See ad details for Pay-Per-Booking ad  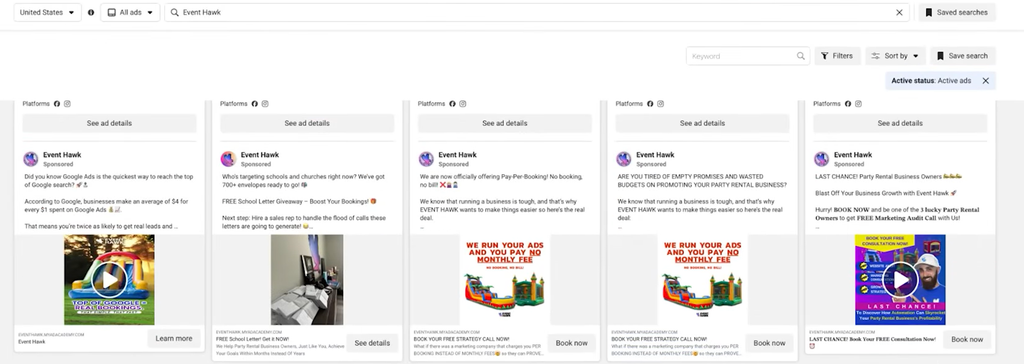coord(505,123)
